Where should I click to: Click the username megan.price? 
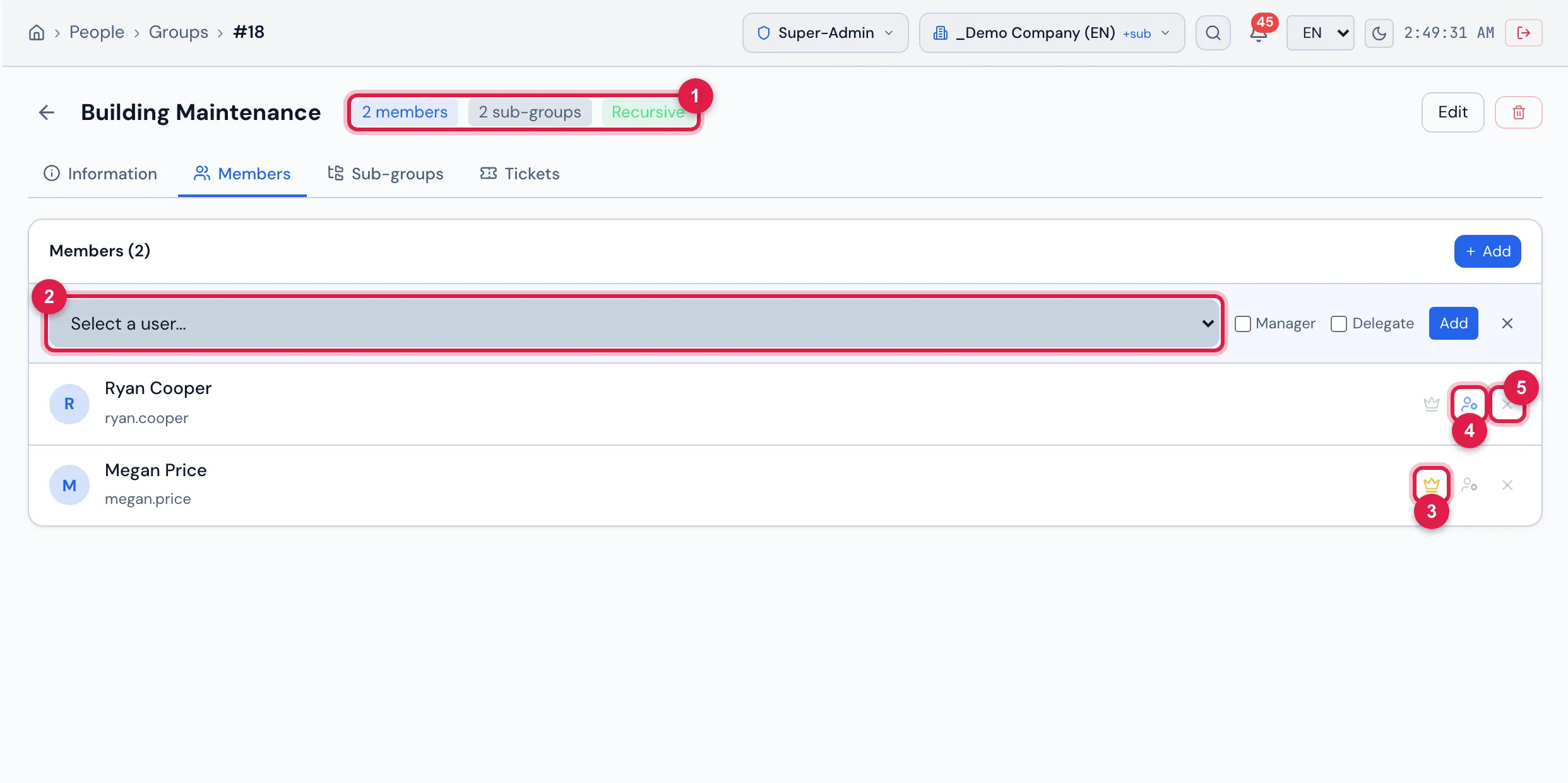pos(148,499)
